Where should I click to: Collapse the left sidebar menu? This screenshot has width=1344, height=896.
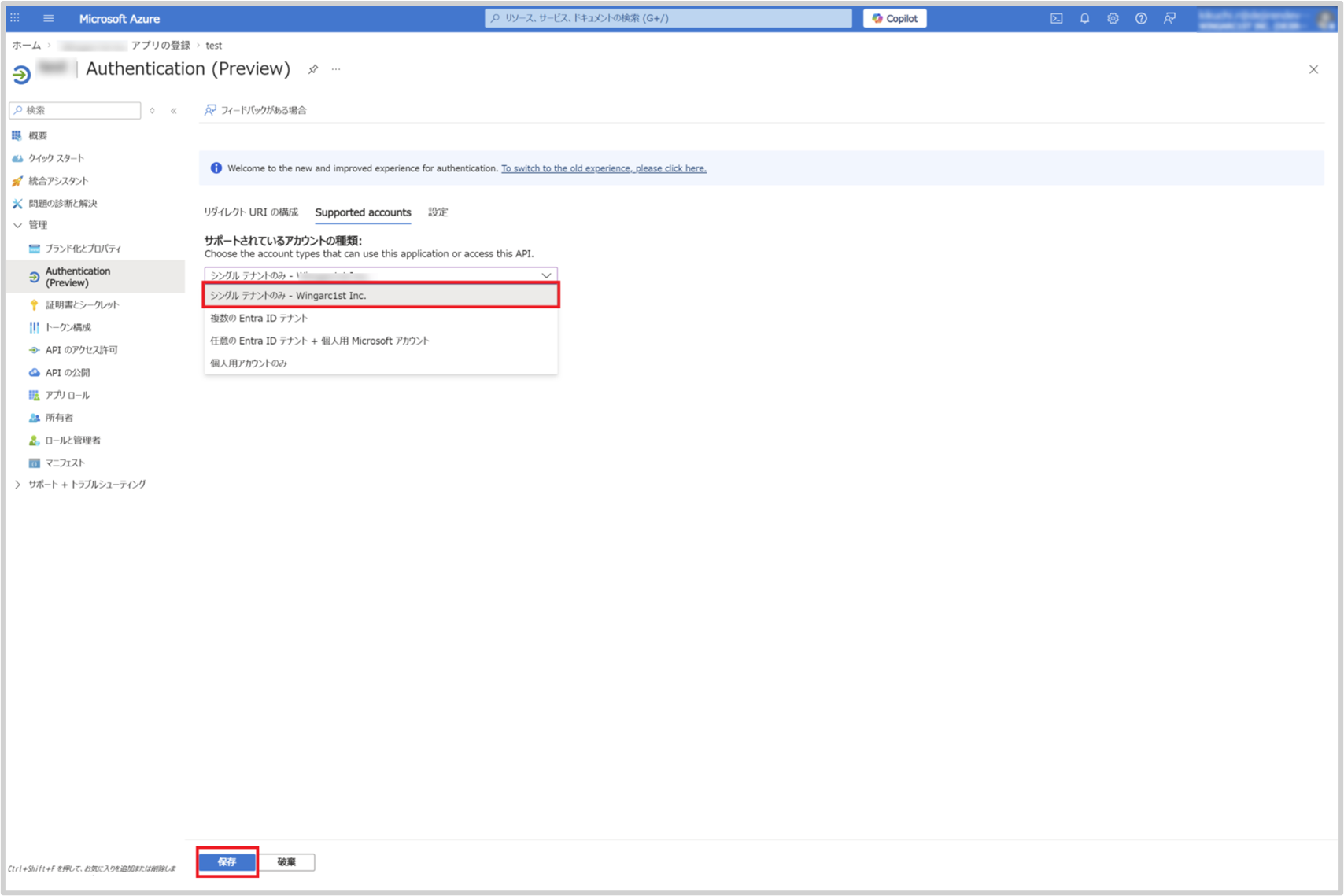(x=174, y=111)
